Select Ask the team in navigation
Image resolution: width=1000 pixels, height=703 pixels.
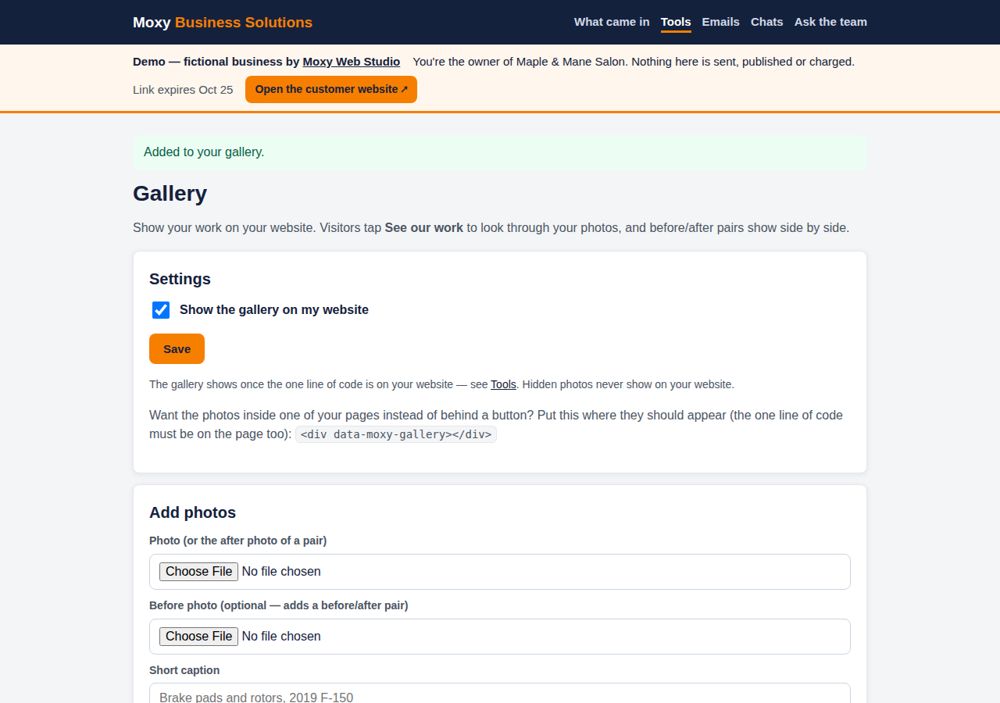pos(830,22)
